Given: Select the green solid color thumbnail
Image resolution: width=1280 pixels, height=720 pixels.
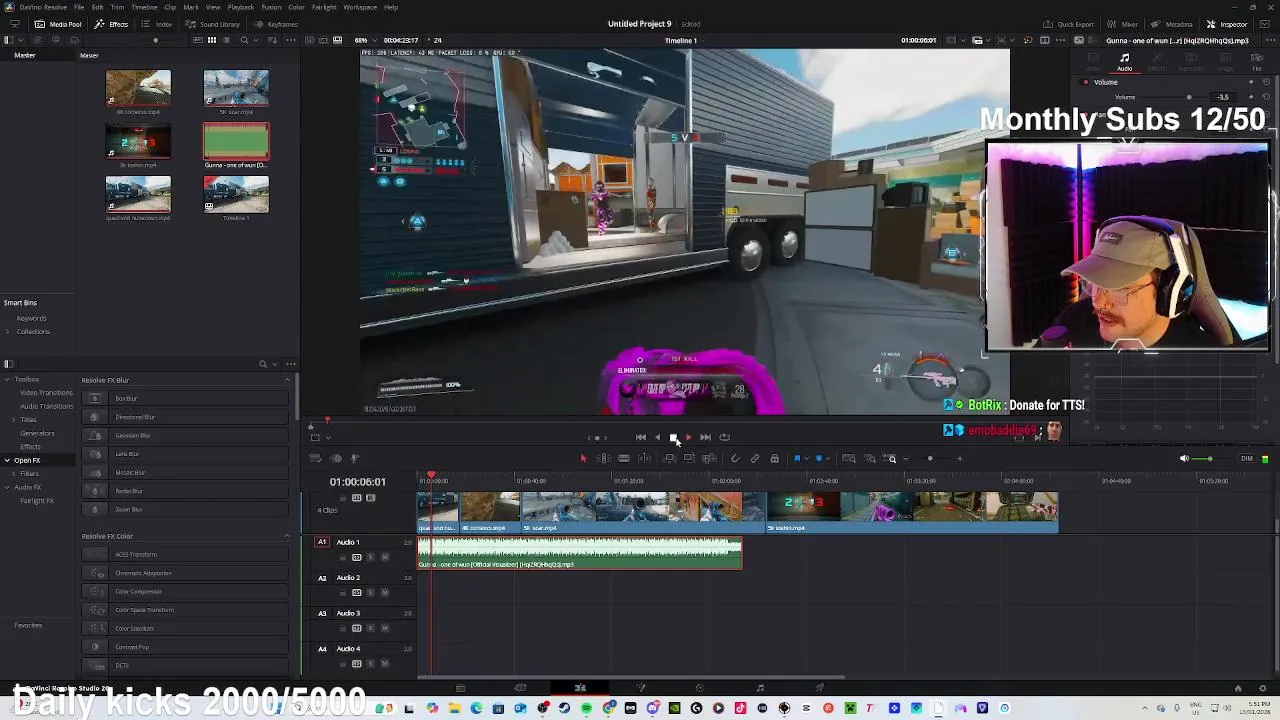Looking at the screenshot, I should pyautogui.click(x=236, y=141).
